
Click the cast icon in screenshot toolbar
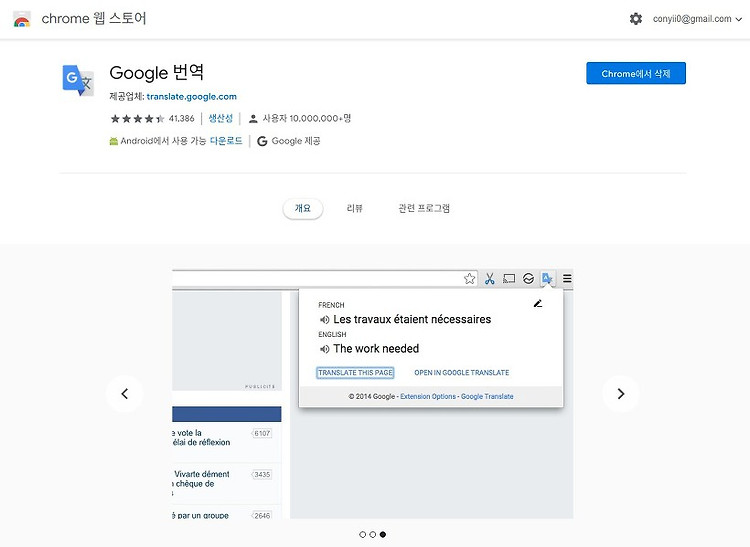point(509,278)
